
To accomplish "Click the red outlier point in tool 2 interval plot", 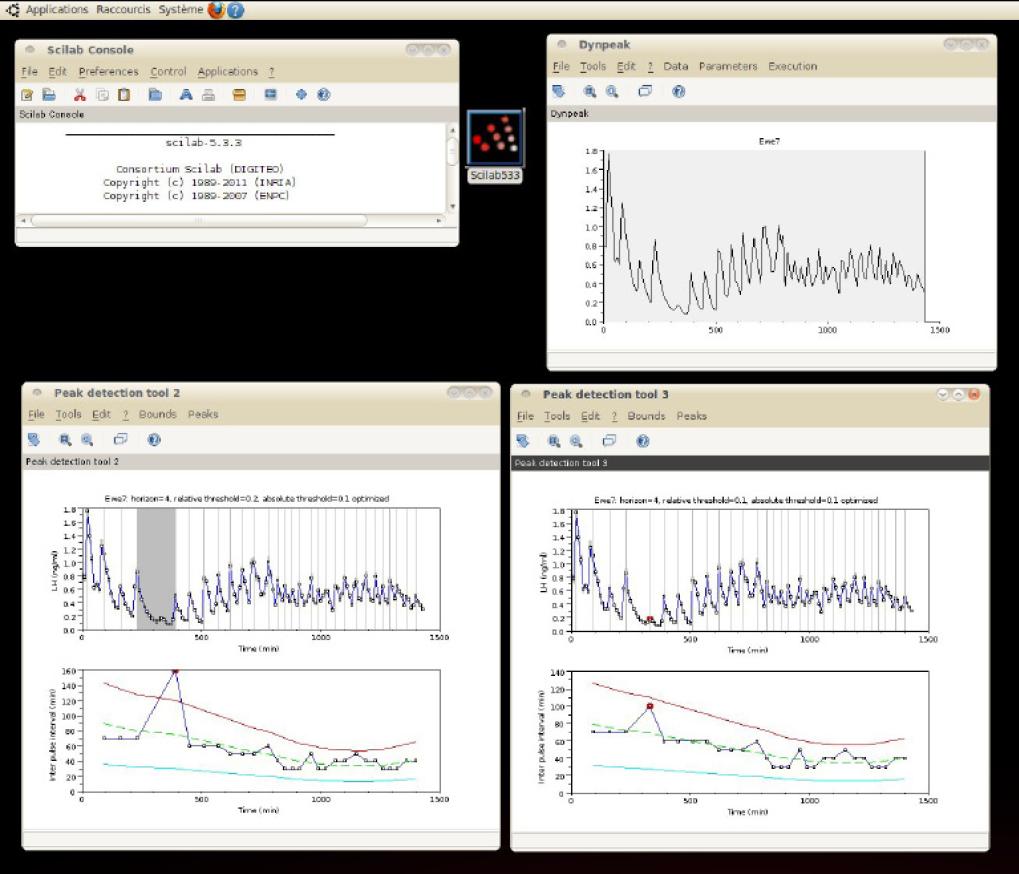I will (175, 671).
